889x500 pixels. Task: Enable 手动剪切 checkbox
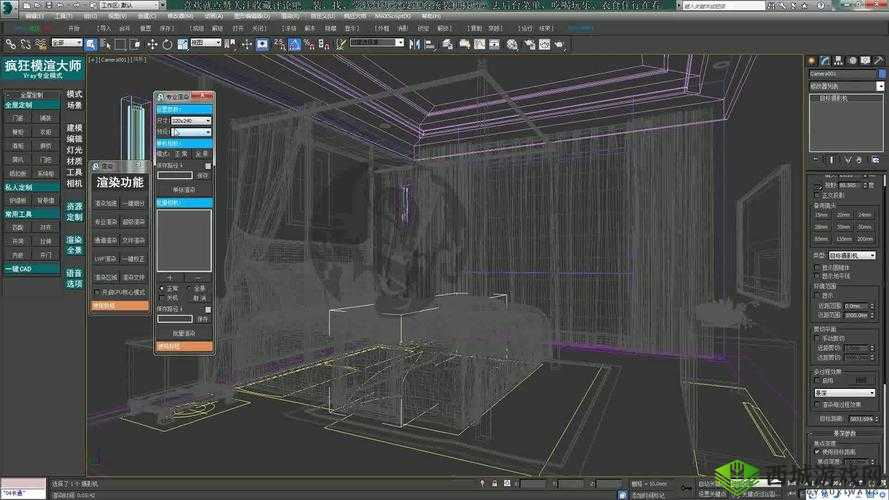point(818,338)
